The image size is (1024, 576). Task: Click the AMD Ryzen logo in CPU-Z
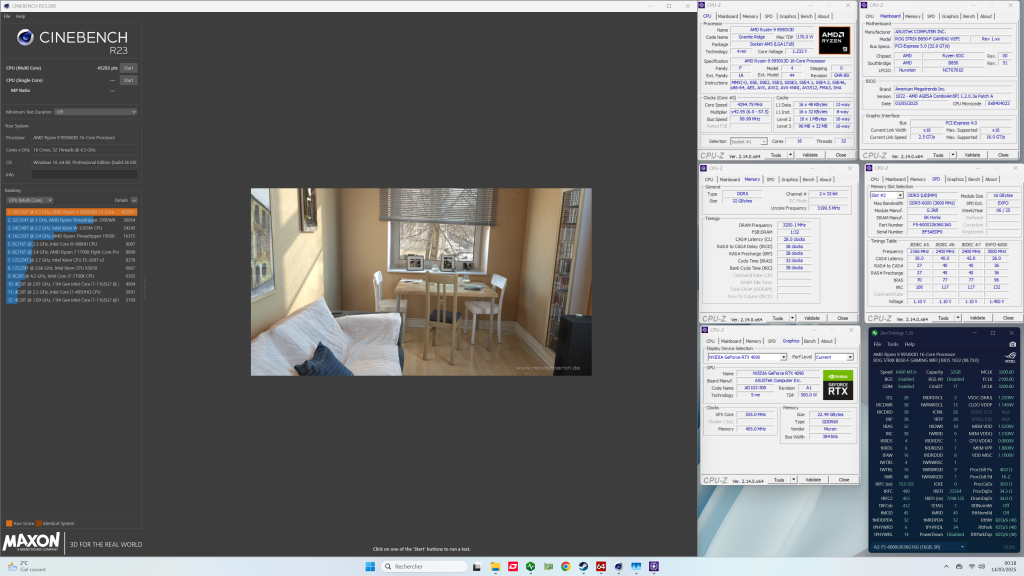(835, 40)
